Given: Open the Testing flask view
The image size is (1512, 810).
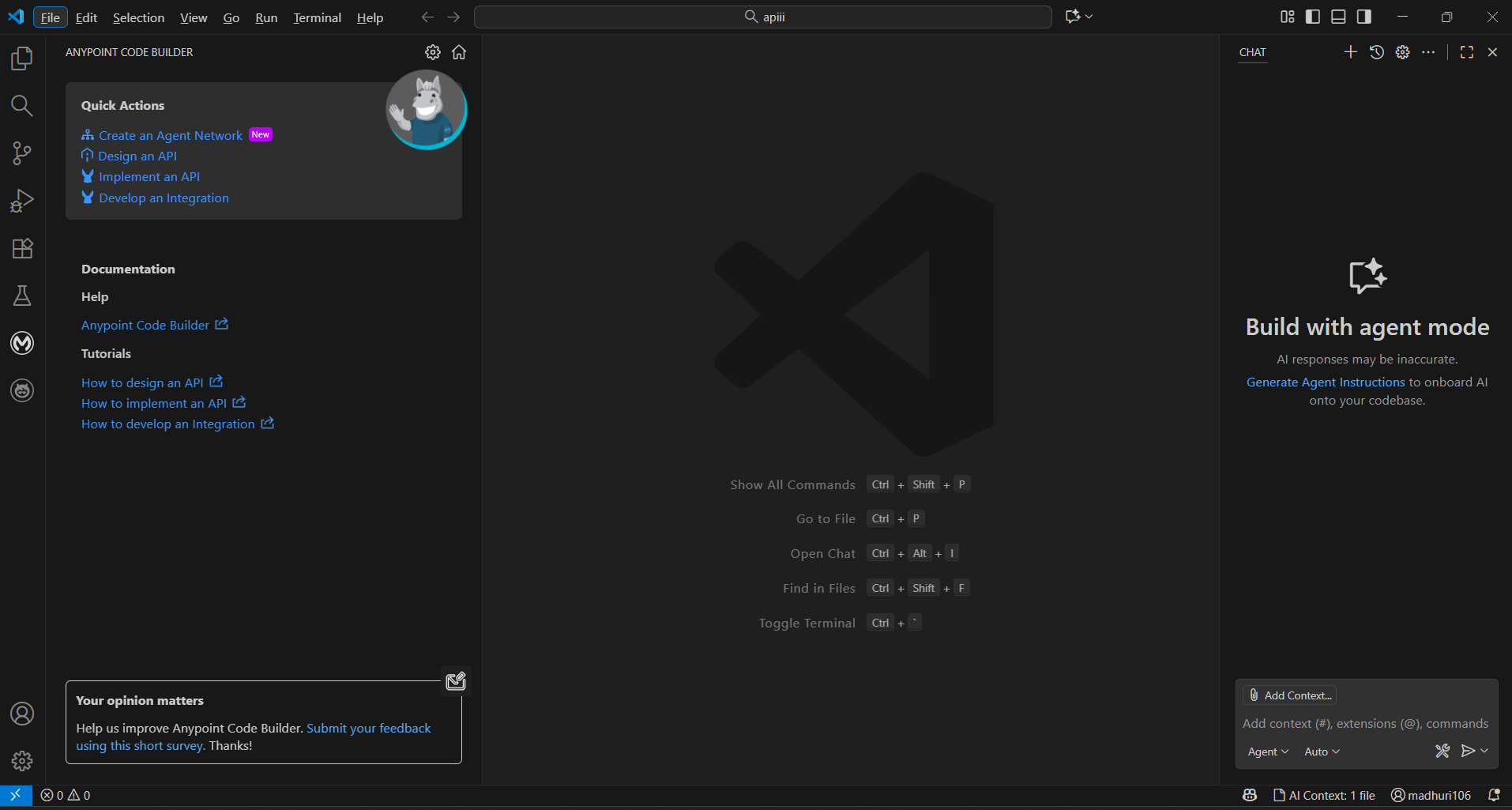Looking at the screenshot, I should [22, 296].
